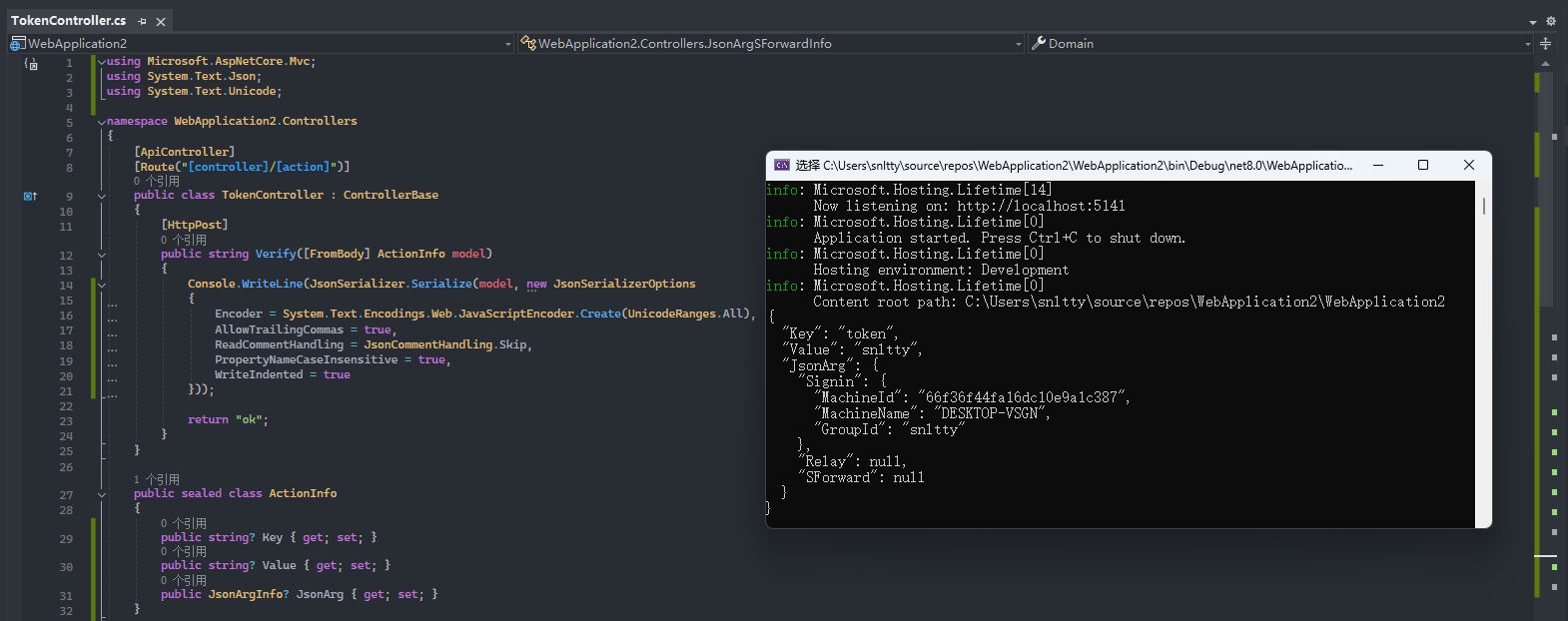Select the TokenController.cs document tab

68,21
